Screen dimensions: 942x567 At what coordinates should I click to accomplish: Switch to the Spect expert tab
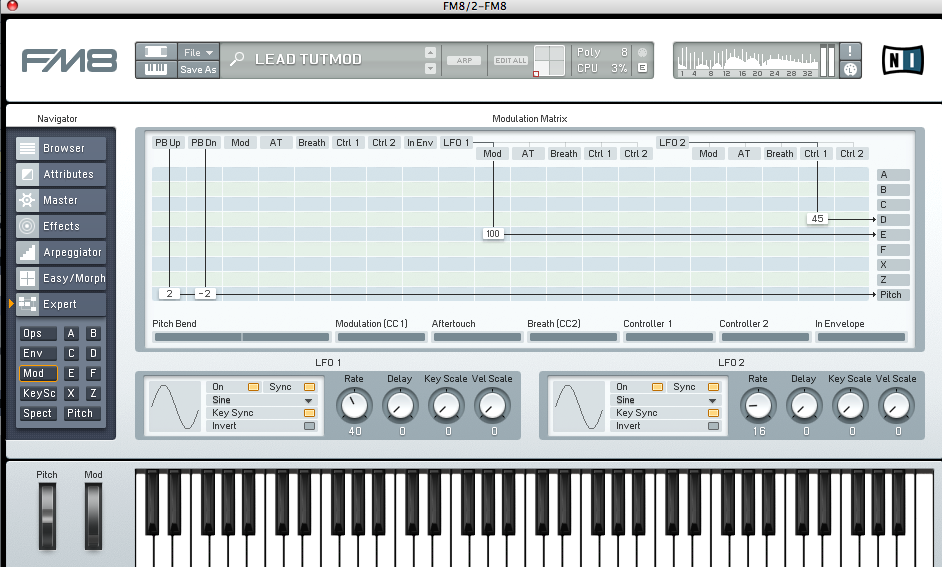coord(38,413)
